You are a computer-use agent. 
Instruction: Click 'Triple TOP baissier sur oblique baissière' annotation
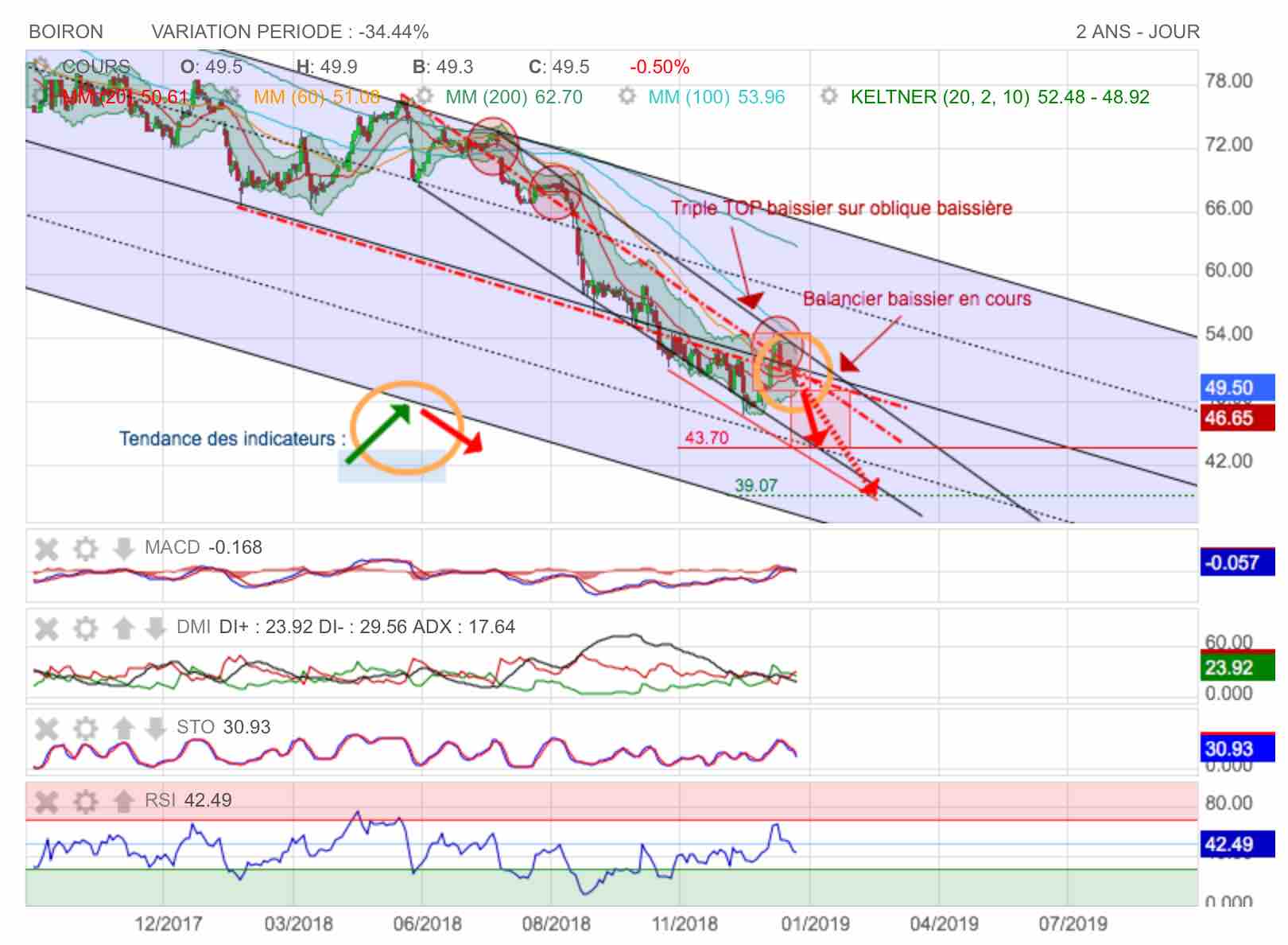click(x=841, y=208)
